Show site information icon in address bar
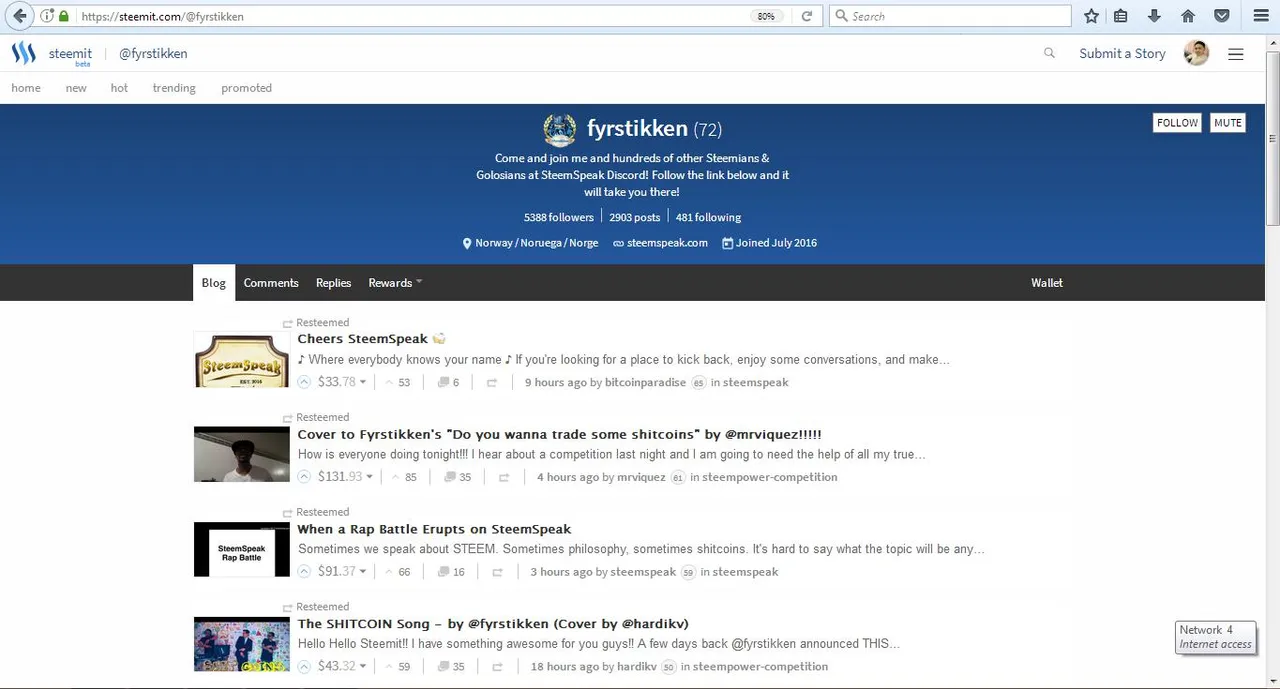Viewport: 1280px width, 689px height. coord(47,16)
